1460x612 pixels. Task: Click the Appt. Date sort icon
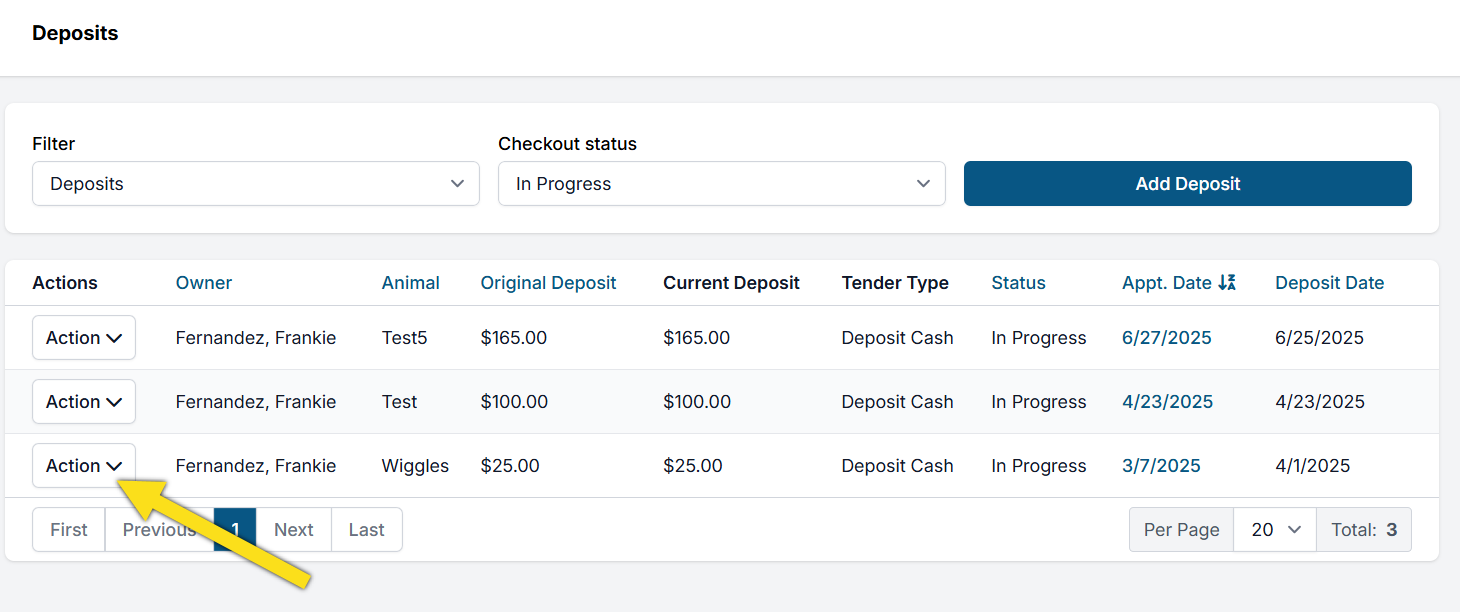pyautogui.click(x=1227, y=283)
